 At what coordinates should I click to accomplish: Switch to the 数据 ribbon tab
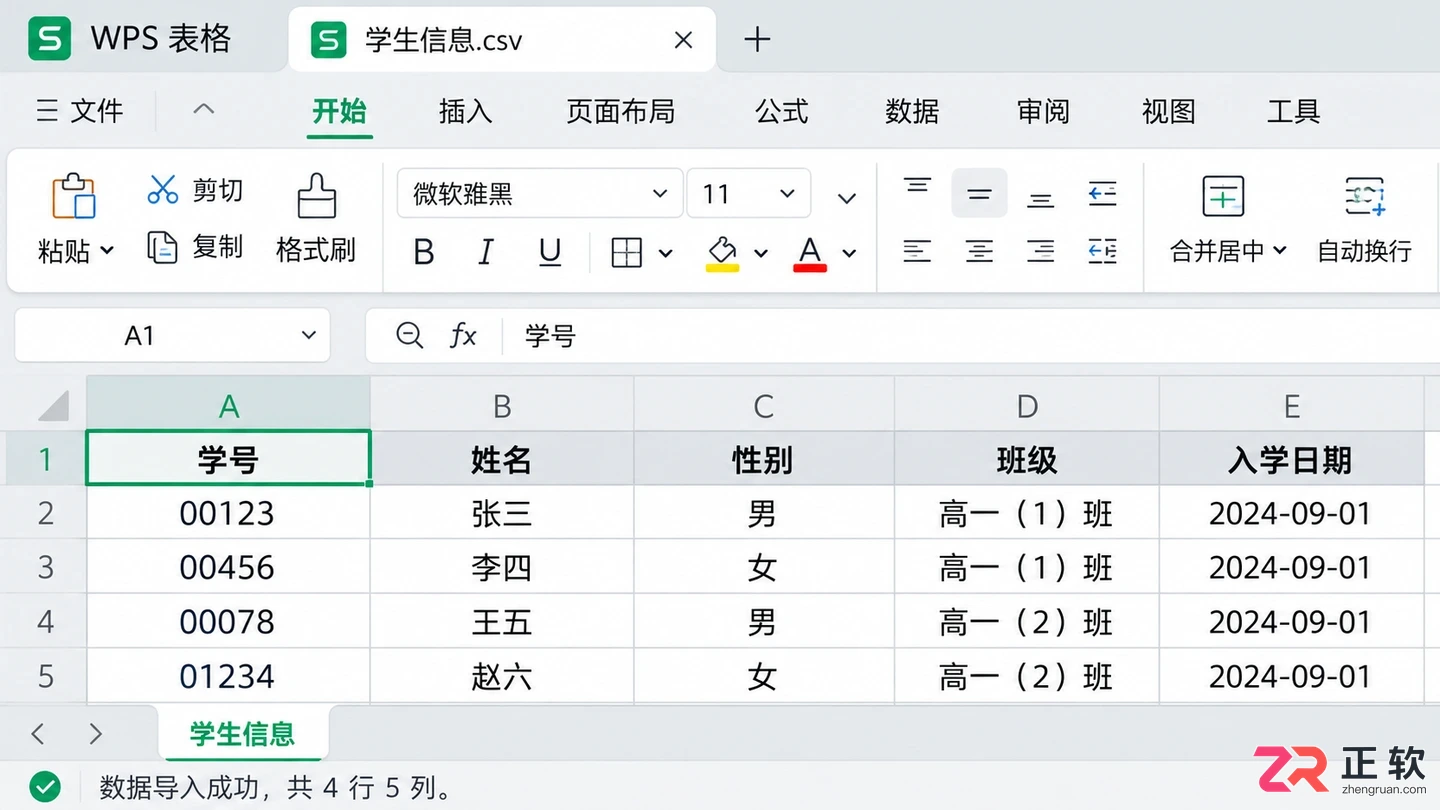click(x=911, y=111)
